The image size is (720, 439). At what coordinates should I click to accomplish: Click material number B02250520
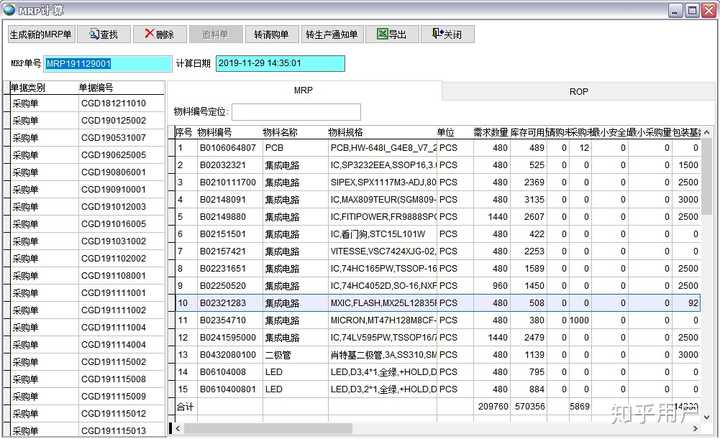[223, 286]
